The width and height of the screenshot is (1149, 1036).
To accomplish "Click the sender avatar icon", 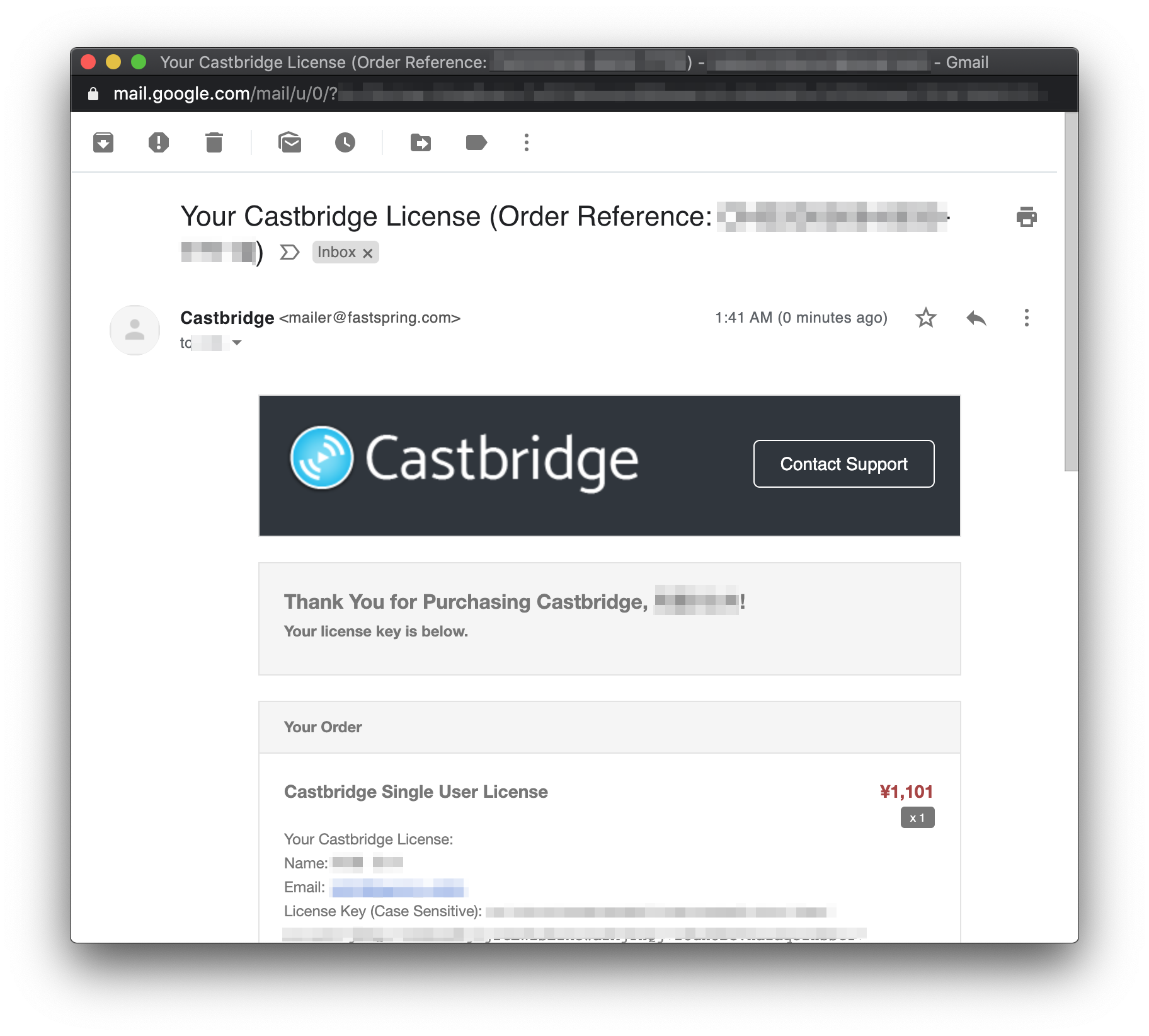I will pos(135,330).
